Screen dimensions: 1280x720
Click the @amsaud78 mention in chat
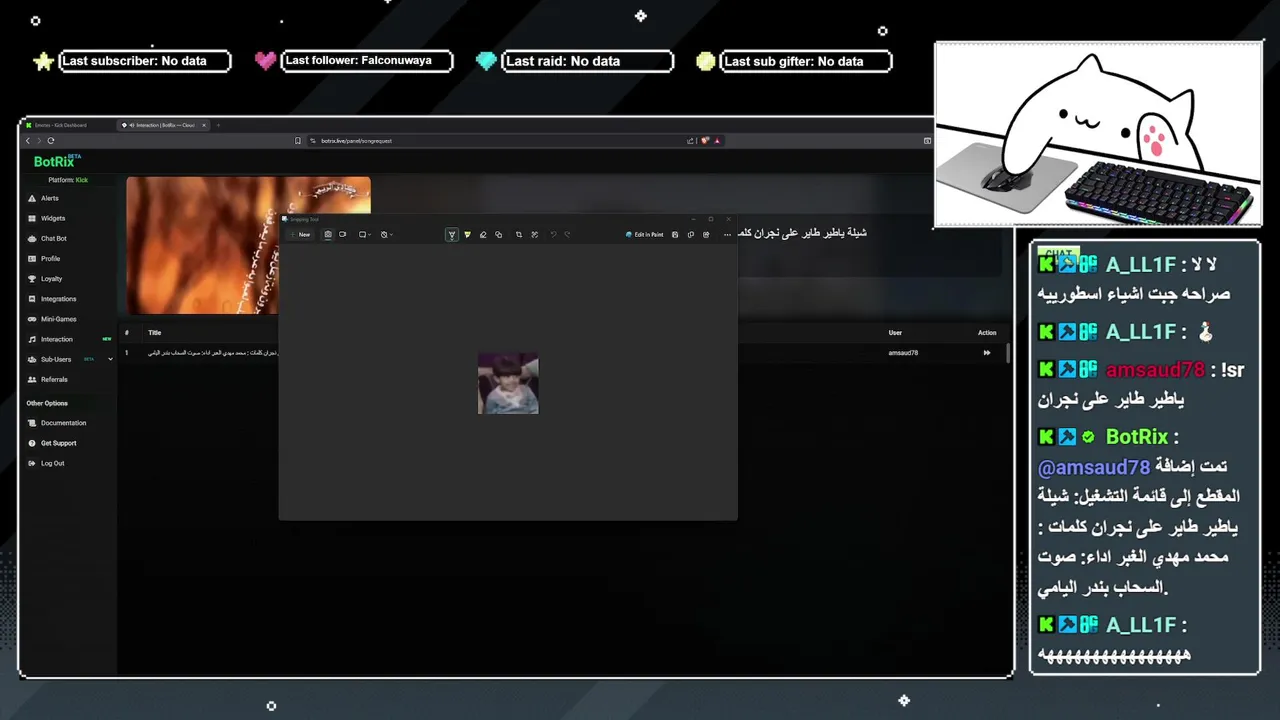pyautogui.click(x=1094, y=467)
